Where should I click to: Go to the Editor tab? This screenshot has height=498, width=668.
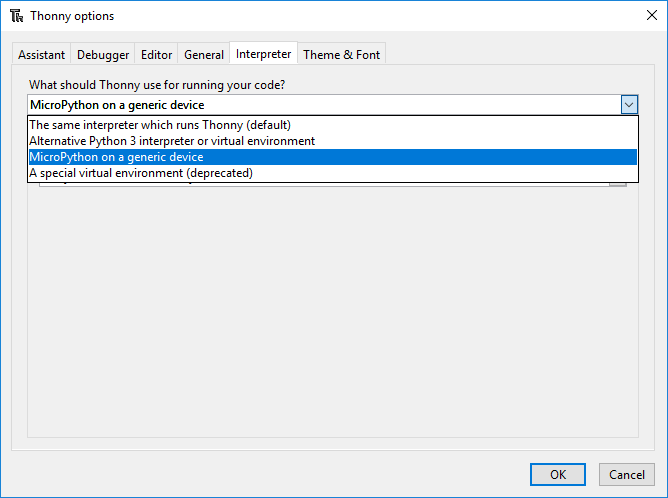(x=157, y=55)
